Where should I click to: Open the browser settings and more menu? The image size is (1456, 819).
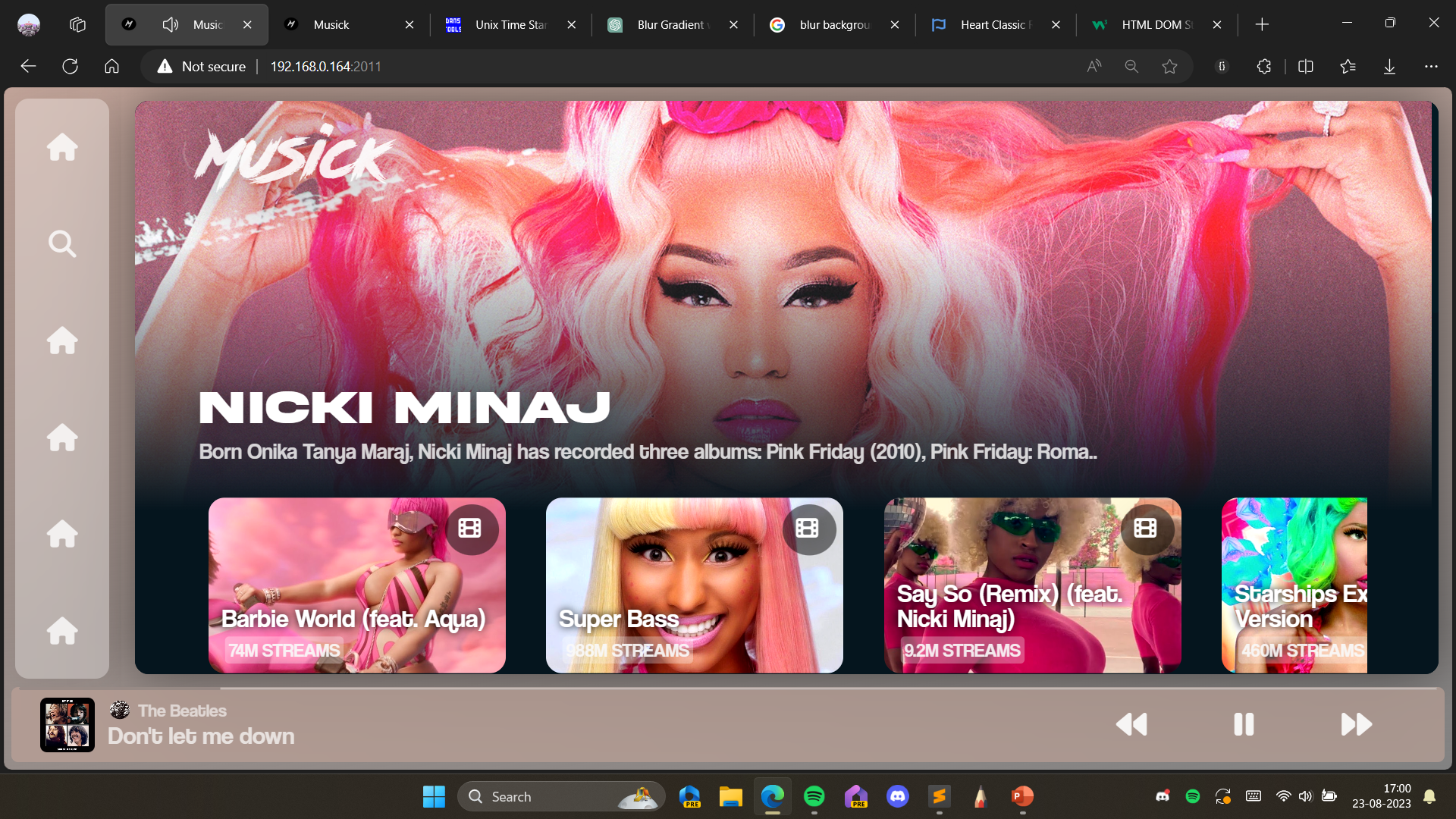click(x=1431, y=67)
